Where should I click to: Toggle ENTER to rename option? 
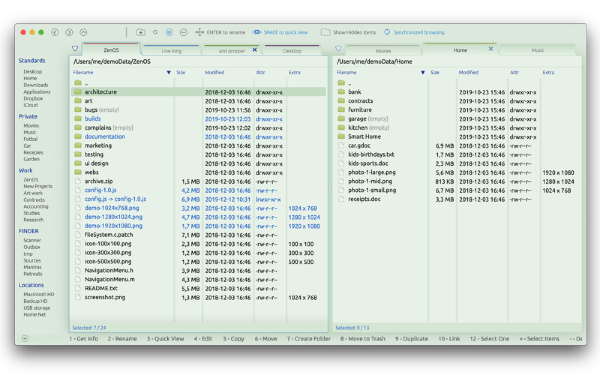(220, 33)
